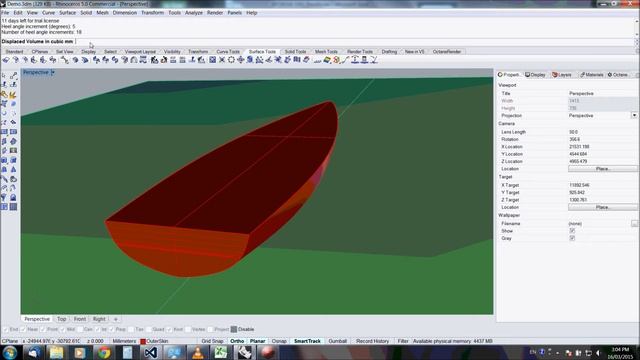The height and width of the screenshot is (360, 640).
Task: Switch to the Solid Tools toolbar tab
Action: click(x=295, y=51)
